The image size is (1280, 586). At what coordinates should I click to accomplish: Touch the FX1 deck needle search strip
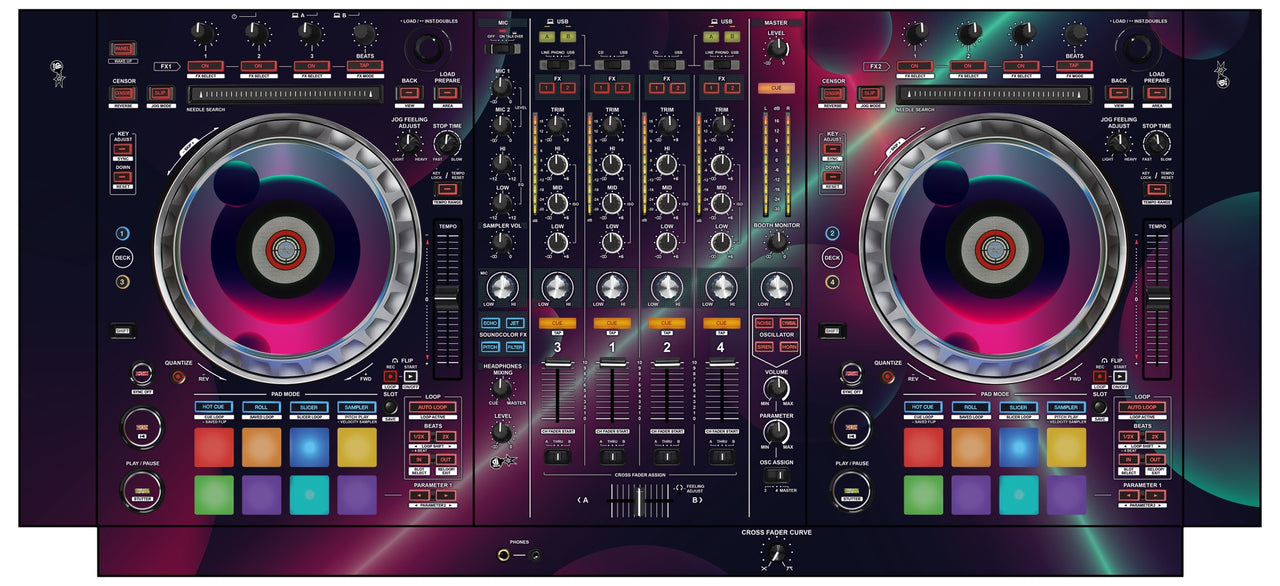[x=285, y=93]
